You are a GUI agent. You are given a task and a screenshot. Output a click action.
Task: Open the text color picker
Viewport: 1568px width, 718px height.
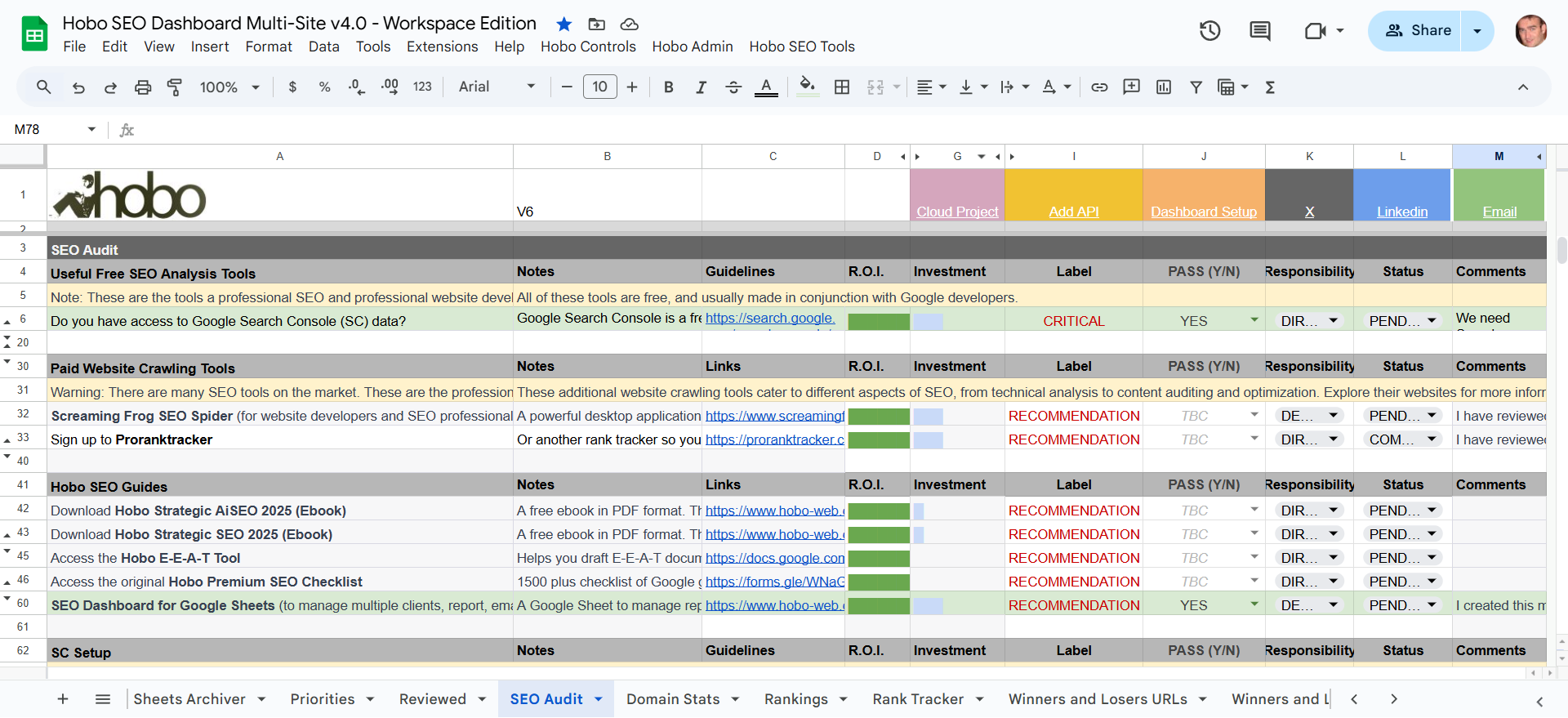766,87
